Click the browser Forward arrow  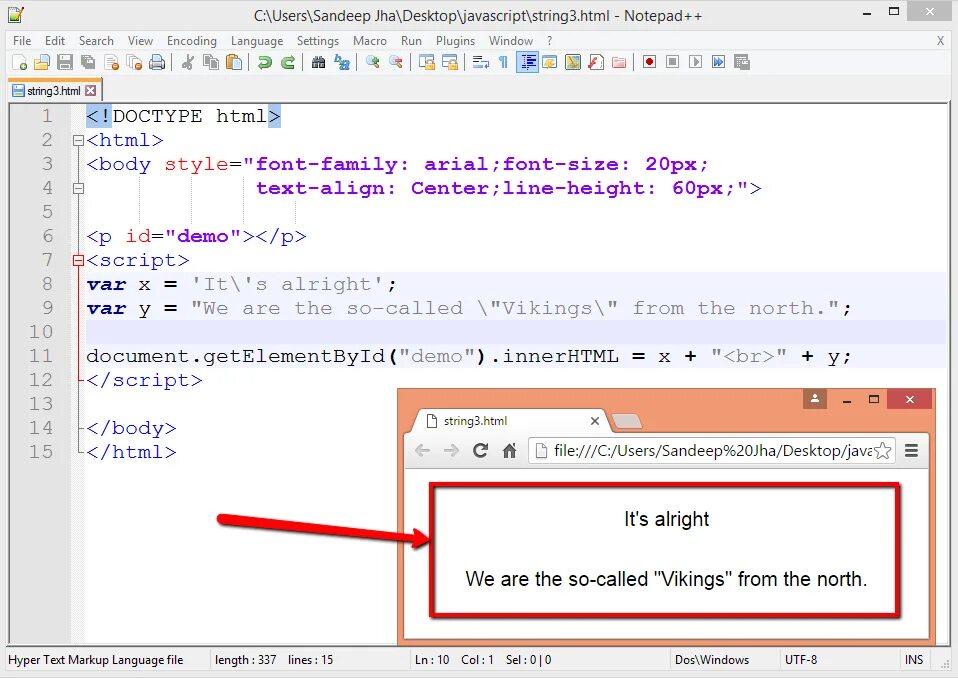(x=451, y=451)
